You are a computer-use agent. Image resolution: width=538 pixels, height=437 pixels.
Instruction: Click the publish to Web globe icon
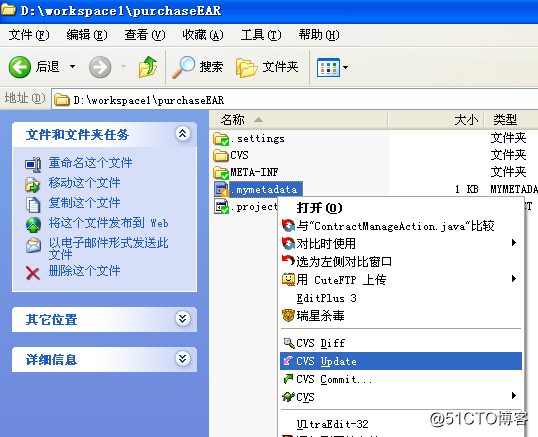[x=33, y=225]
